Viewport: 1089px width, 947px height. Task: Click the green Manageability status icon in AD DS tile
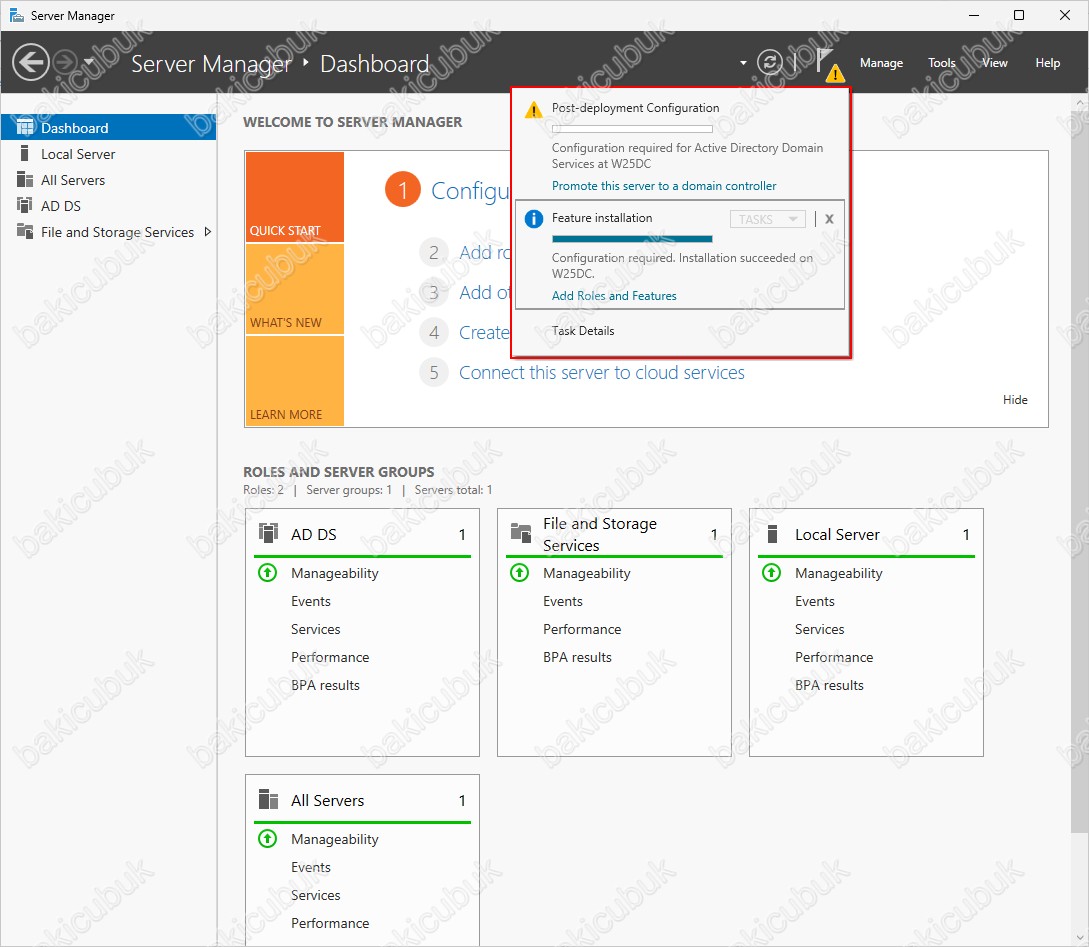(x=267, y=573)
